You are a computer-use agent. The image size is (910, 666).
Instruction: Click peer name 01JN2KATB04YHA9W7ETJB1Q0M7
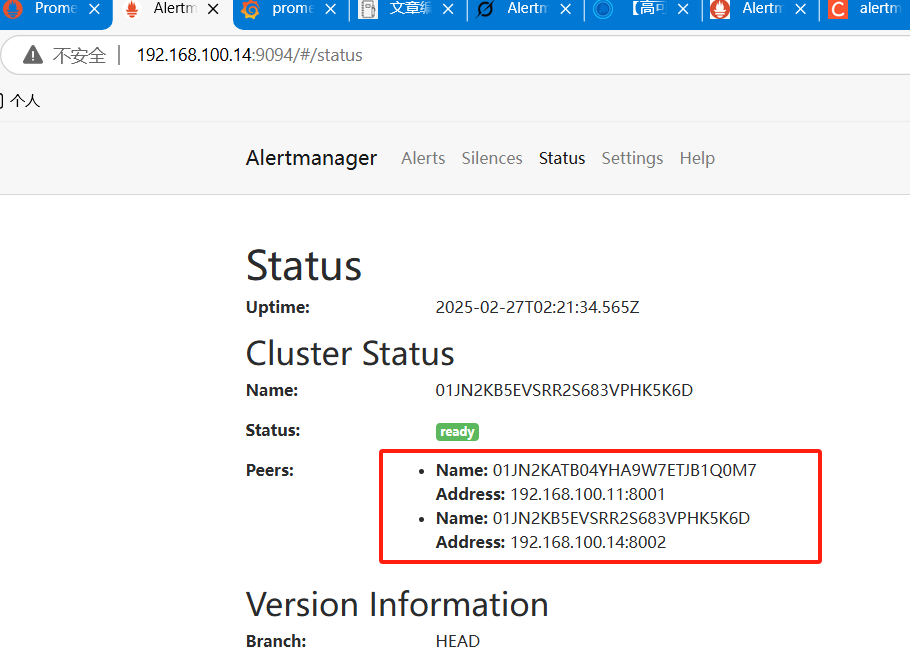[624, 470]
